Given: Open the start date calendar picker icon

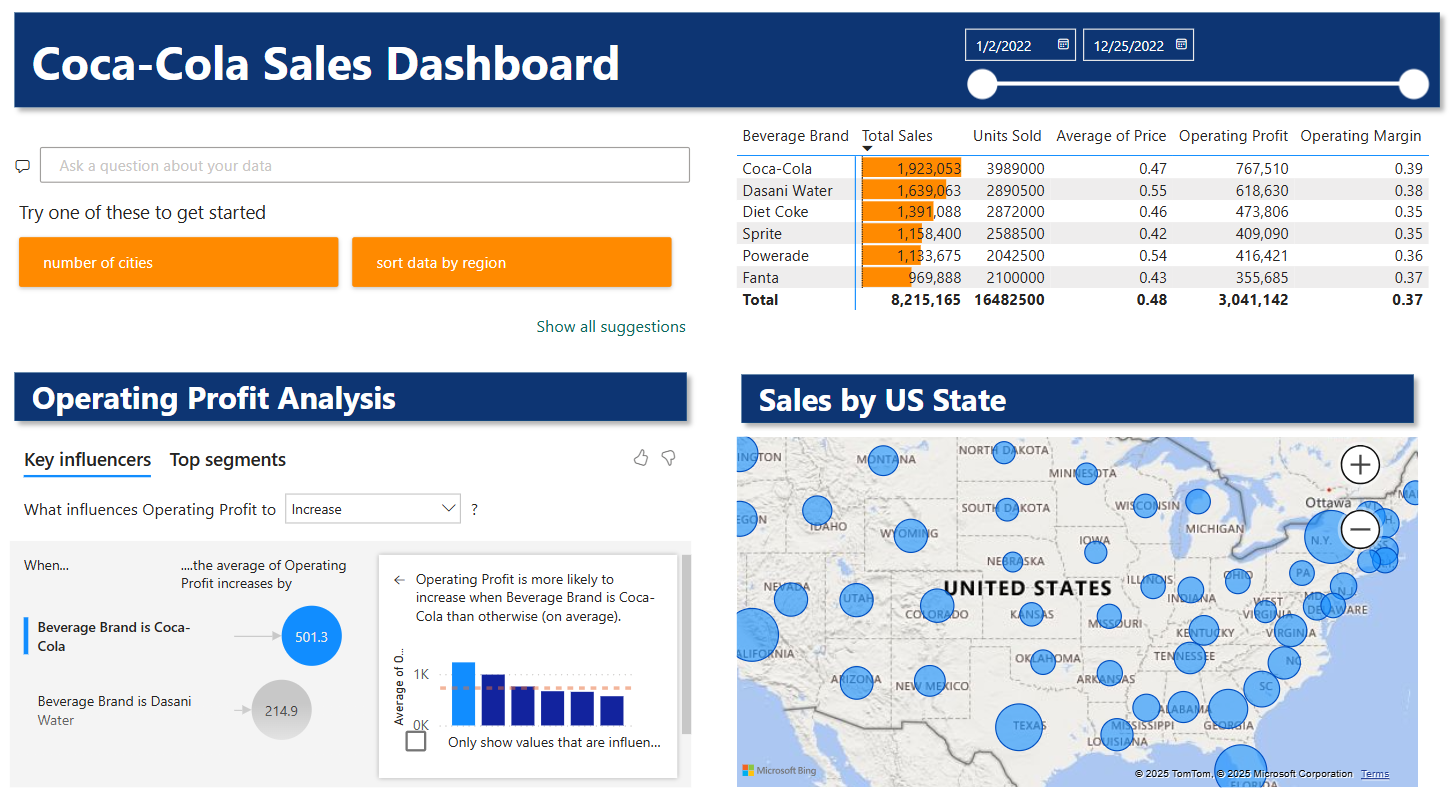Looking at the screenshot, I should [x=1063, y=45].
